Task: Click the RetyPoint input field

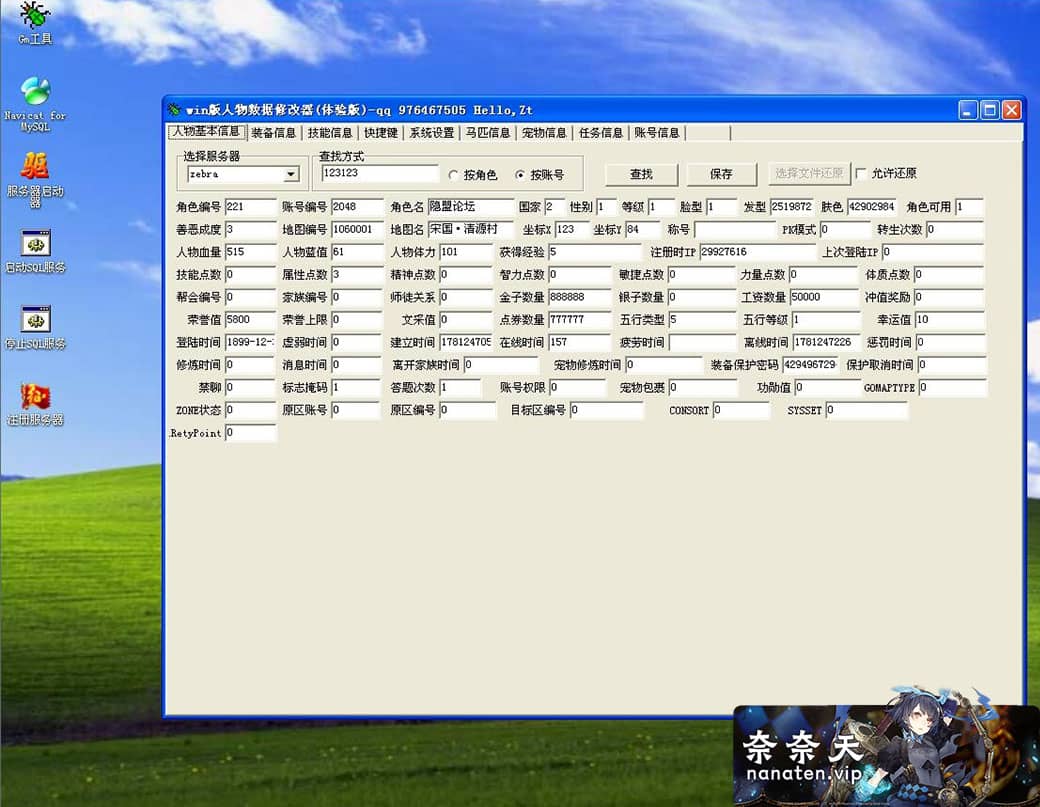Action: point(250,432)
